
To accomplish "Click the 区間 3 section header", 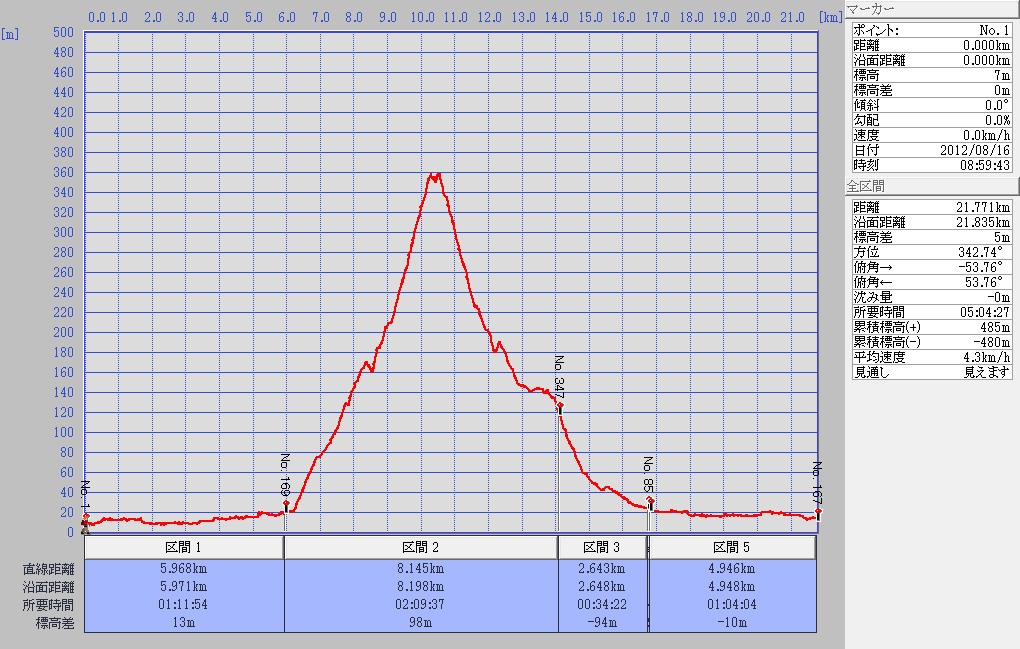I will [x=603, y=548].
